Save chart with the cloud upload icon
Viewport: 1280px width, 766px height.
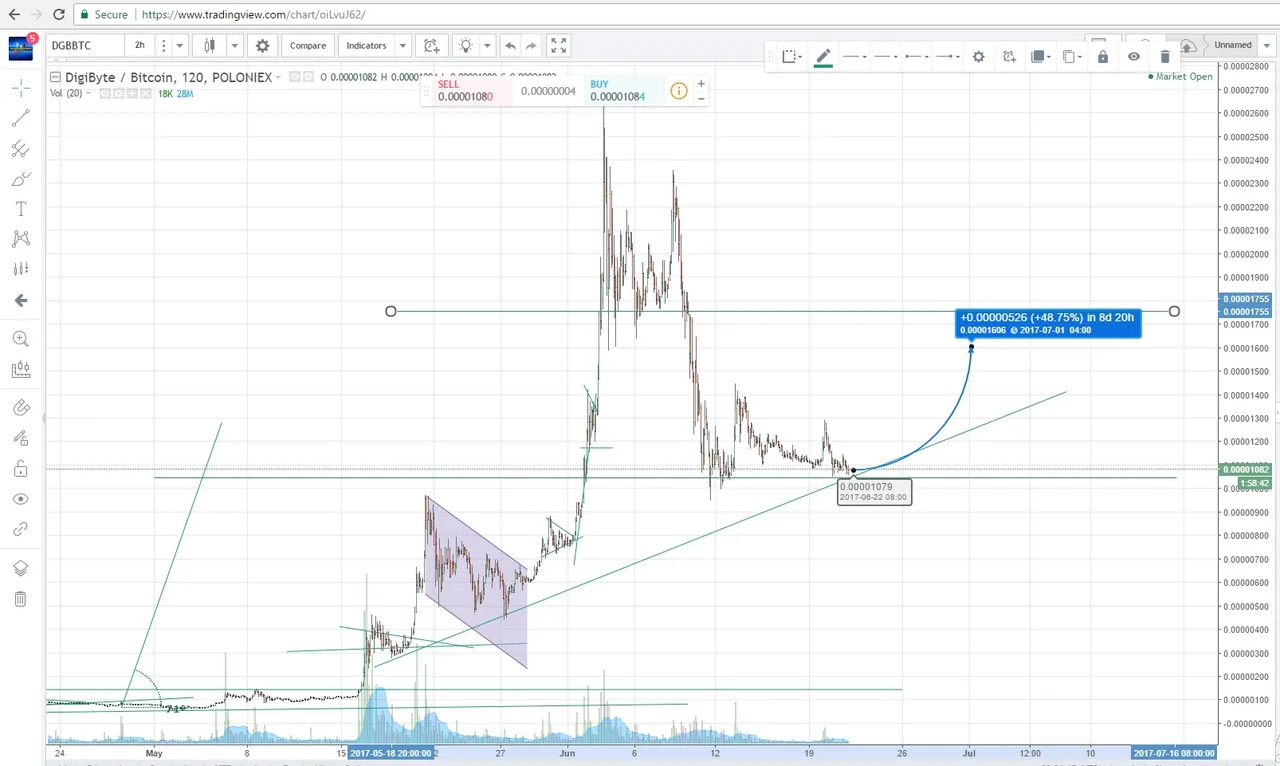tap(1188, 47)
